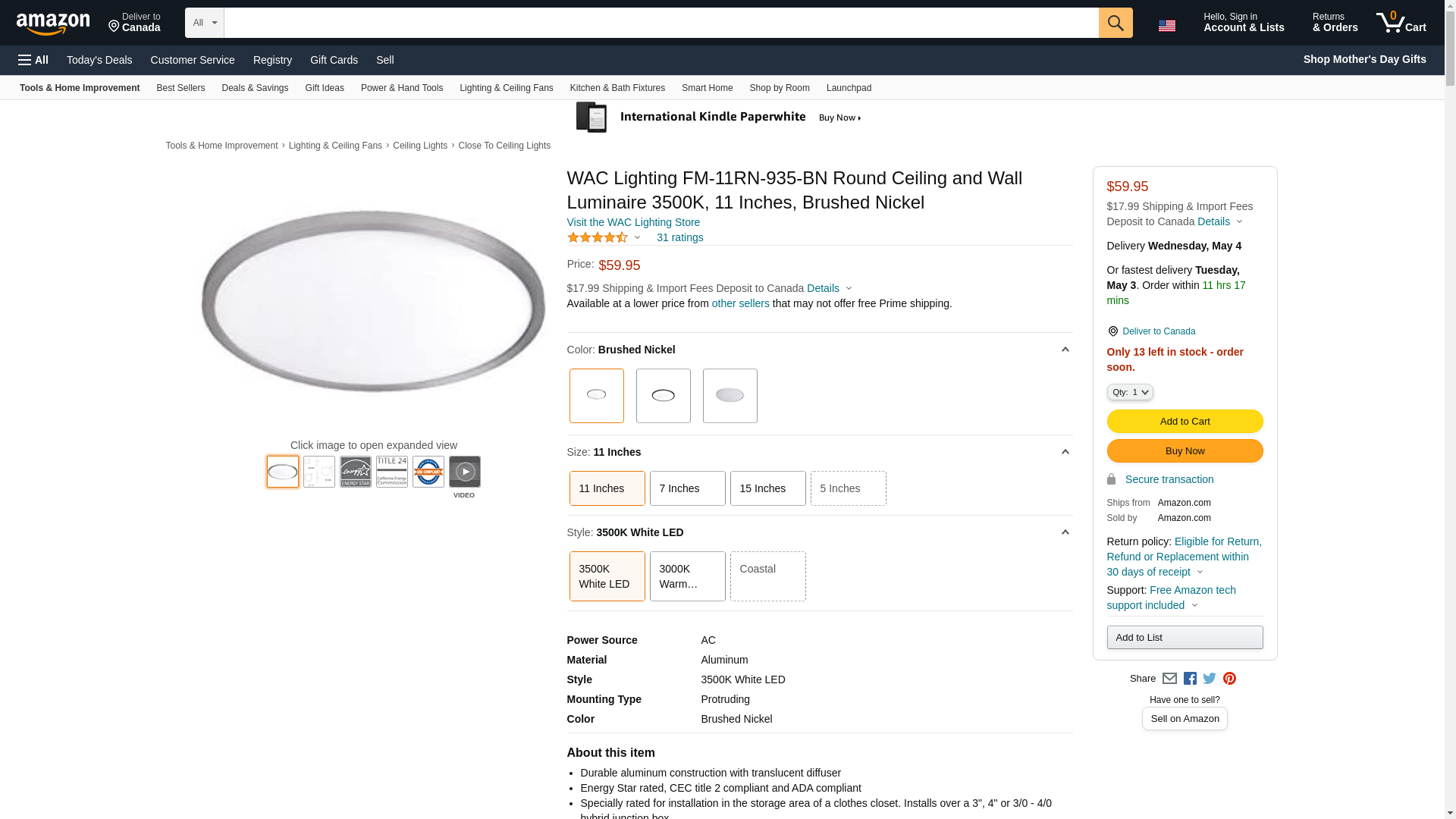This screenshot has width=1456, height=819.
Task: Click the search magnifier button
Action: (x=1115, y=23)
